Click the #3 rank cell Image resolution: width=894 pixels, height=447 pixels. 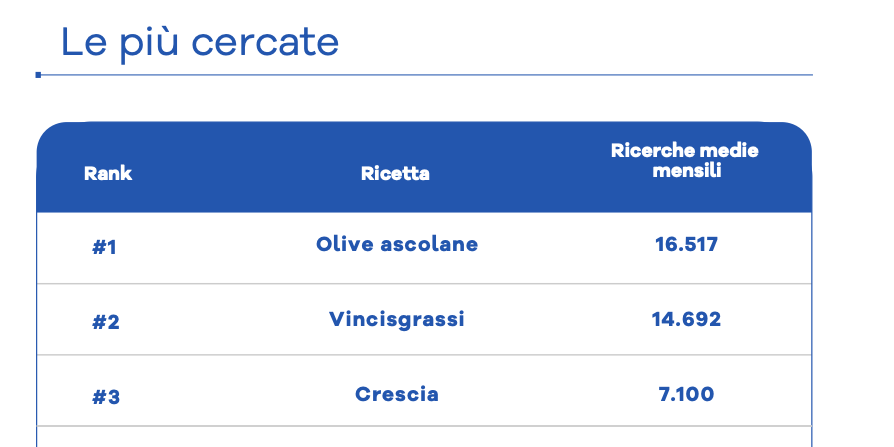coord(105,397)
